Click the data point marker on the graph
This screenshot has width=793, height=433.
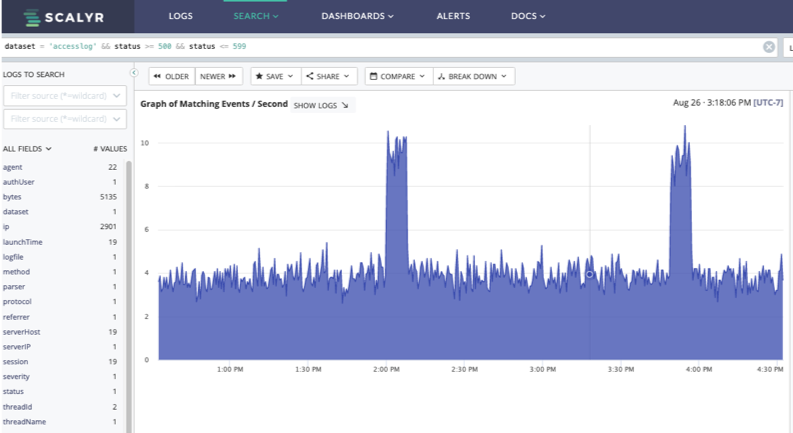590,274
